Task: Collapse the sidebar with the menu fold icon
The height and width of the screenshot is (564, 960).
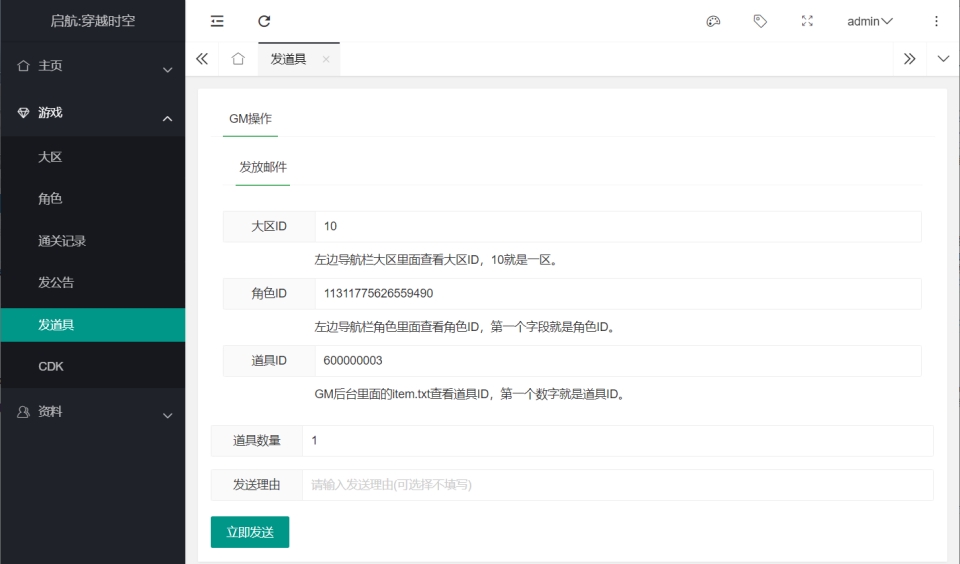Action: click(217, 21)
